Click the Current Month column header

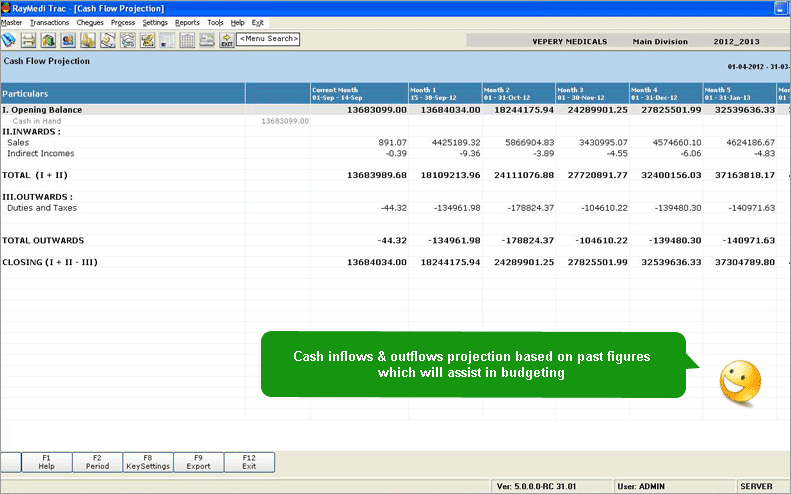[x=359, y=93]
